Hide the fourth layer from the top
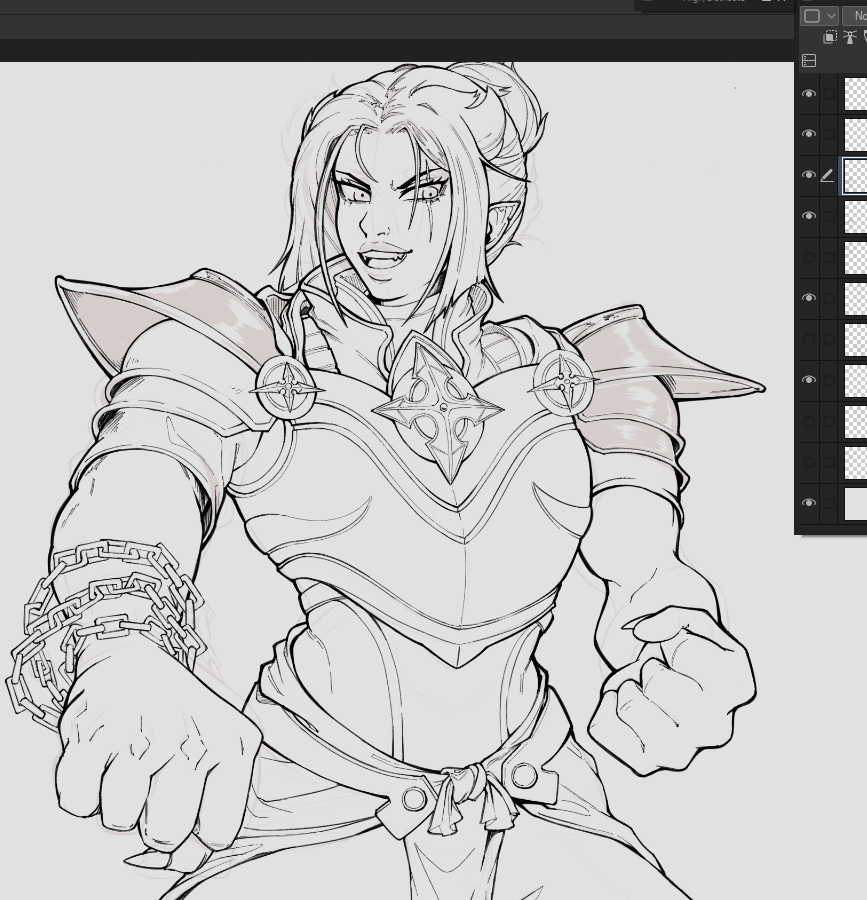This screenshot has width=867, height=900. click(809, 216)
